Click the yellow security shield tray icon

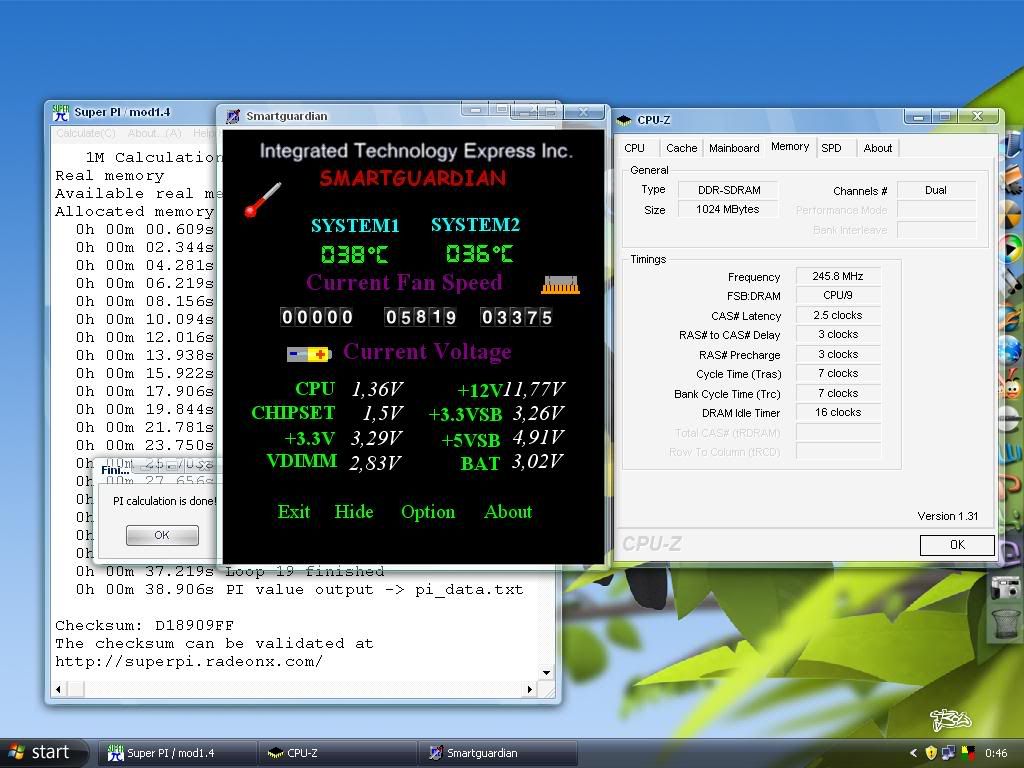pos(931,753)
